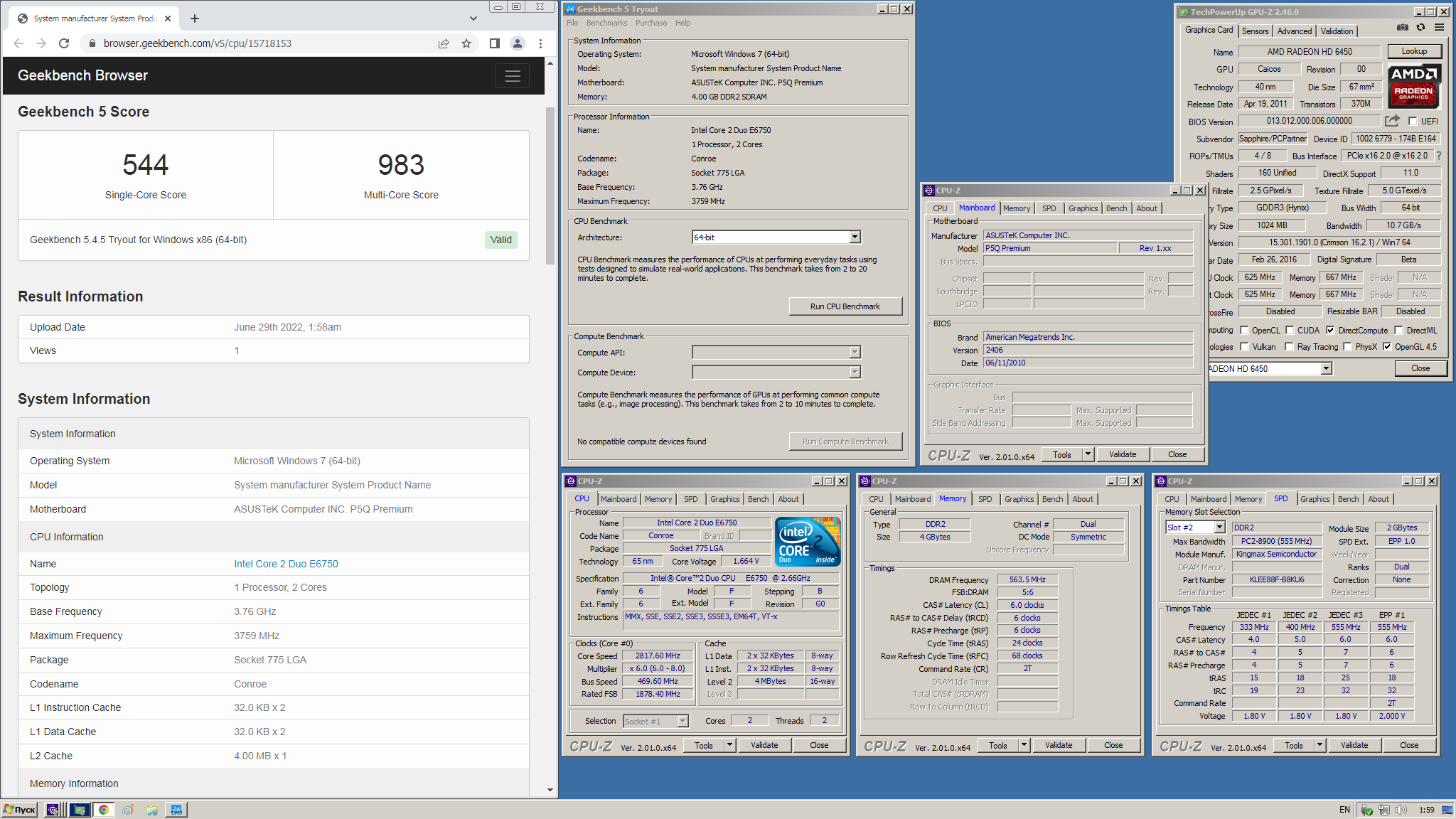Click the Windows start button
Viewport: 1456px width, 819px height.
(20, 810)
